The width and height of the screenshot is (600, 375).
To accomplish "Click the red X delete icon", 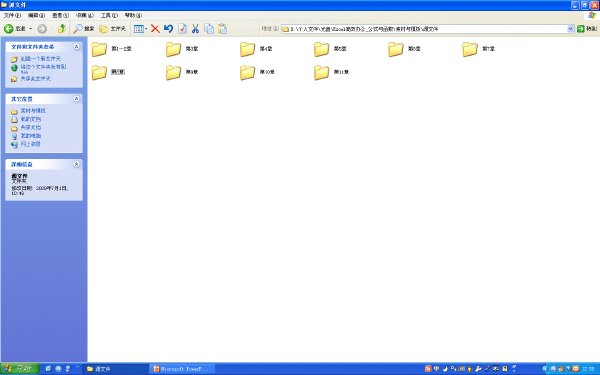I will 155,29.
